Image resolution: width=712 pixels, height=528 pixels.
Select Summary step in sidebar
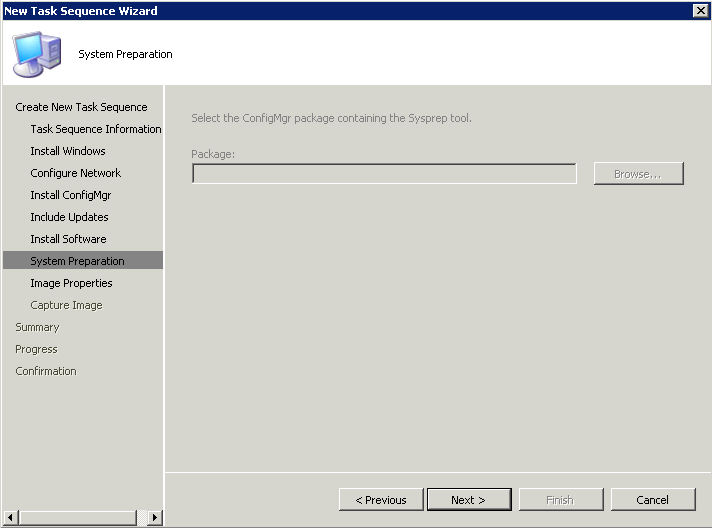[37, 327]
